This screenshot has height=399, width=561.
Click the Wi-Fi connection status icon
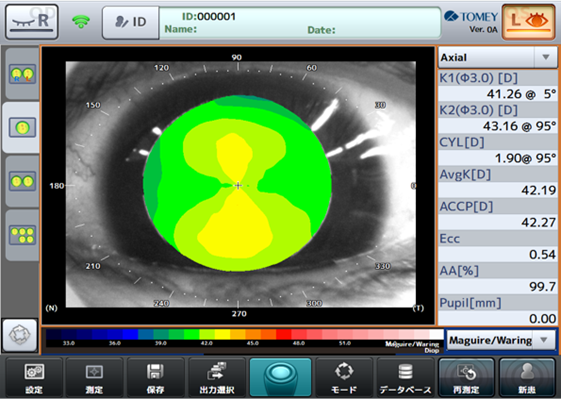[81, 22]
